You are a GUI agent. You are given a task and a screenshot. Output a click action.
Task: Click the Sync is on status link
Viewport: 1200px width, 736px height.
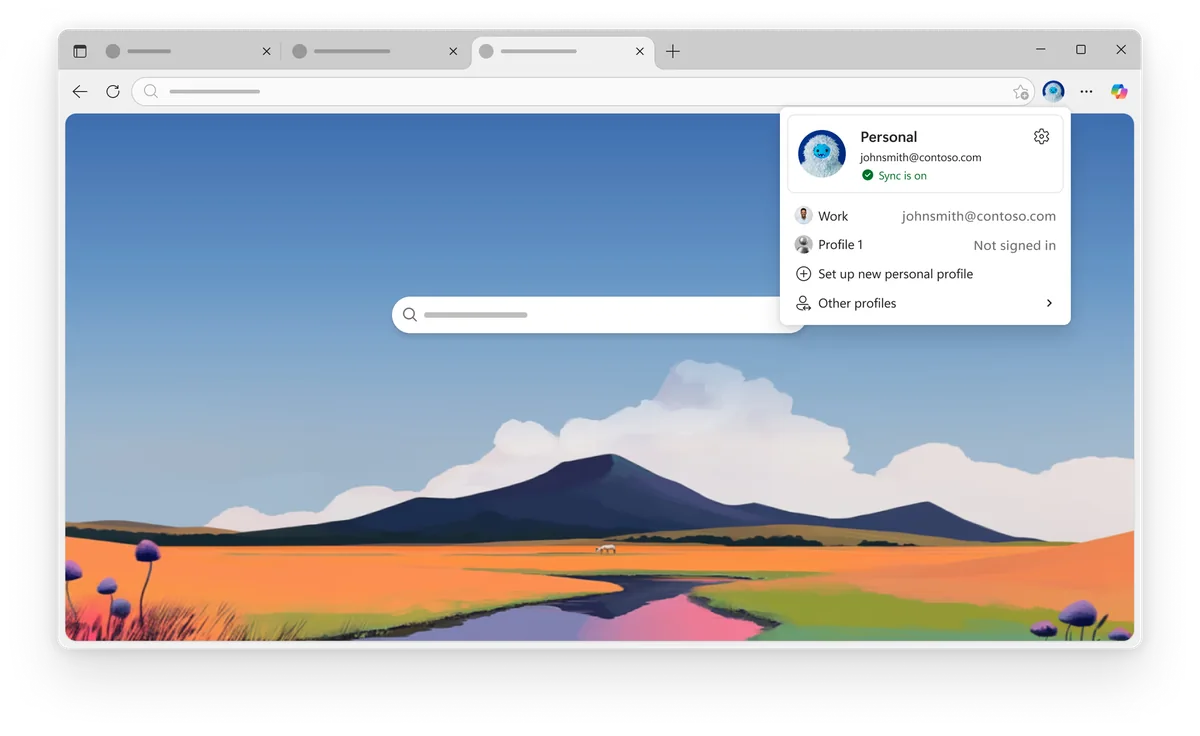tap(902, 176)
